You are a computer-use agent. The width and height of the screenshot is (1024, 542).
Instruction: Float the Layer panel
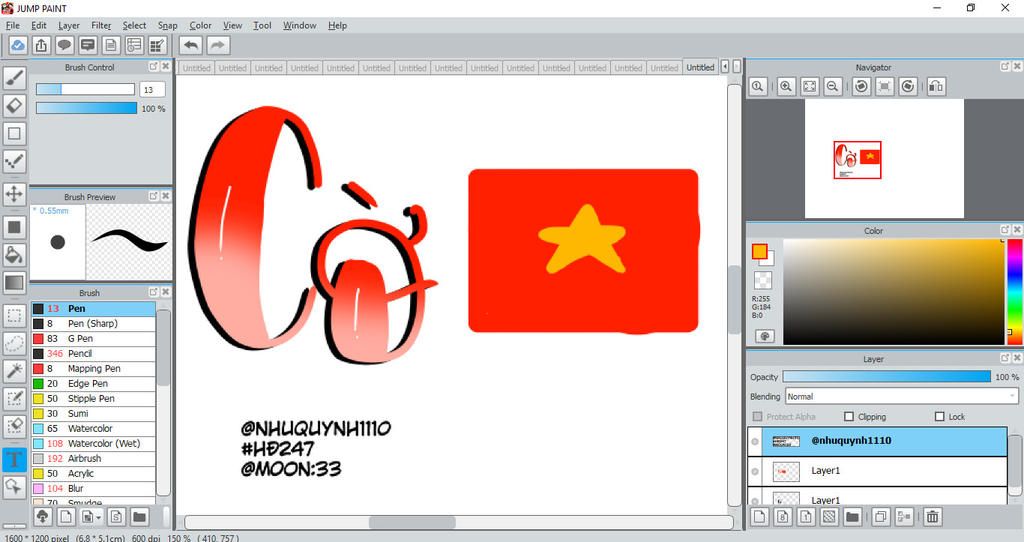coord(1005,359)
